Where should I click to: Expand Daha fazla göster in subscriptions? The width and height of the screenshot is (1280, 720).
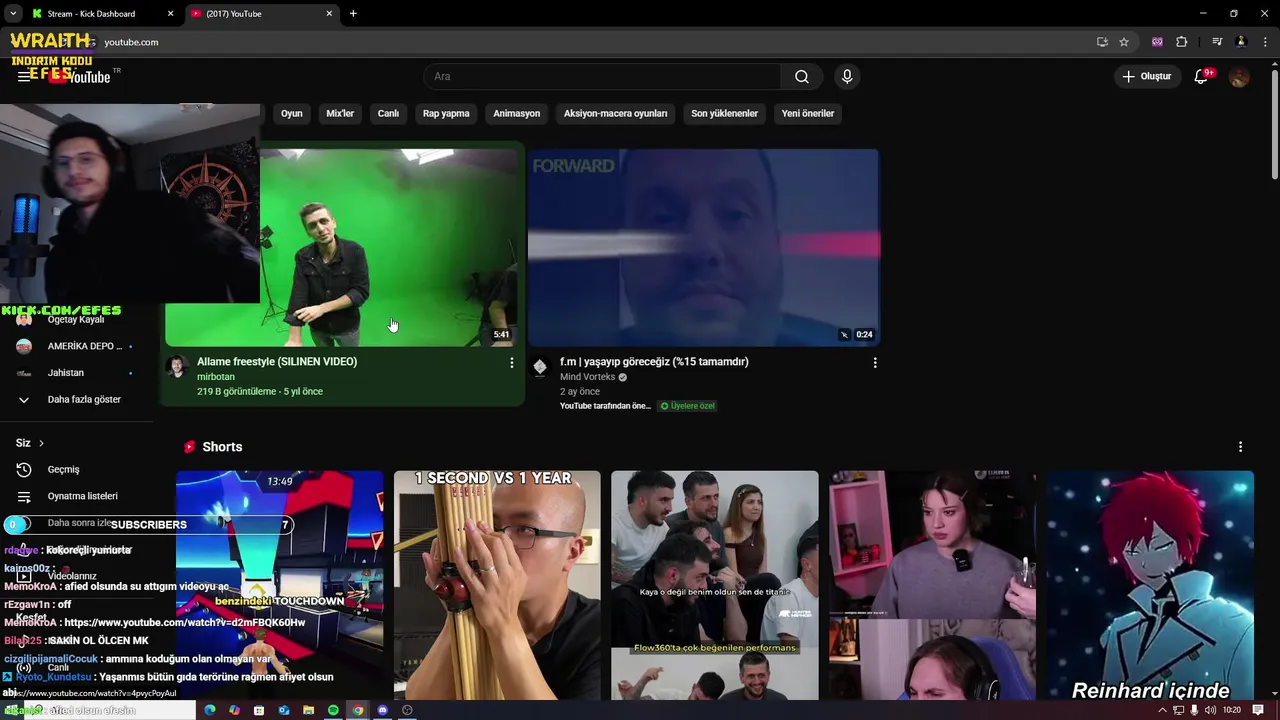pyautogui.click(x=84, y=400)
